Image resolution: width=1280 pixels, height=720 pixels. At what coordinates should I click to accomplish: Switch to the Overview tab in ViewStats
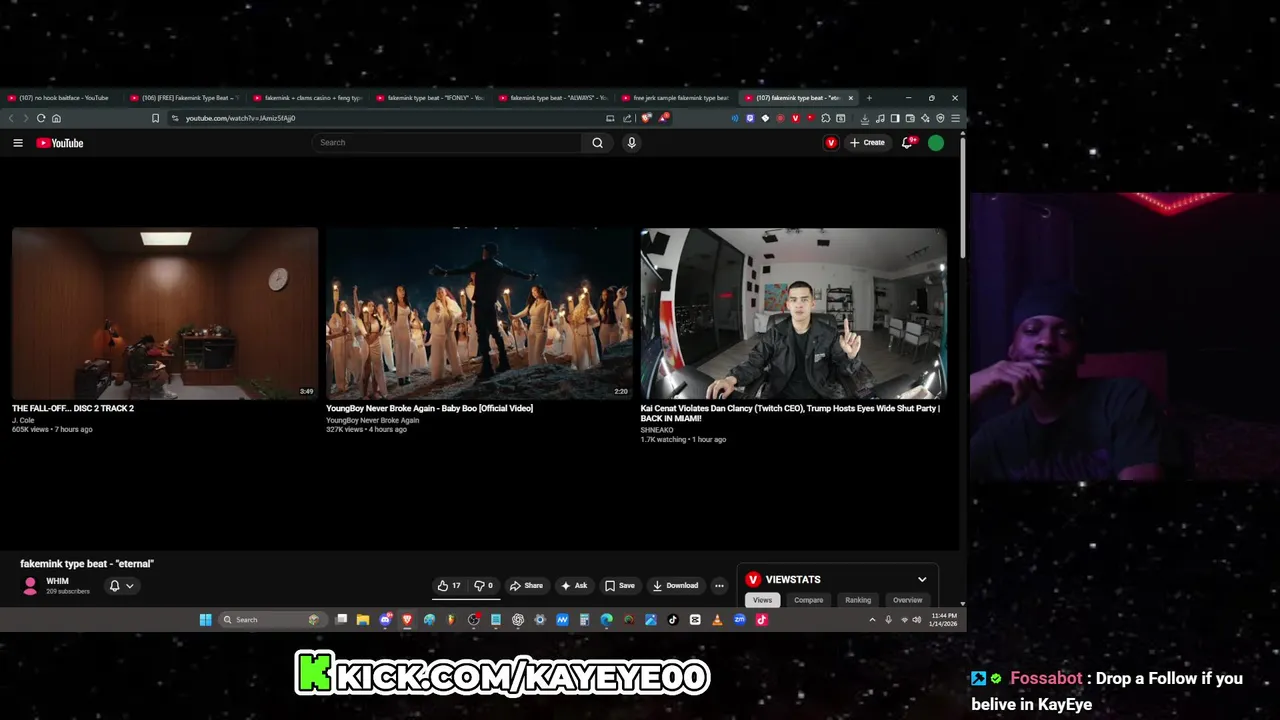[907, 600]
